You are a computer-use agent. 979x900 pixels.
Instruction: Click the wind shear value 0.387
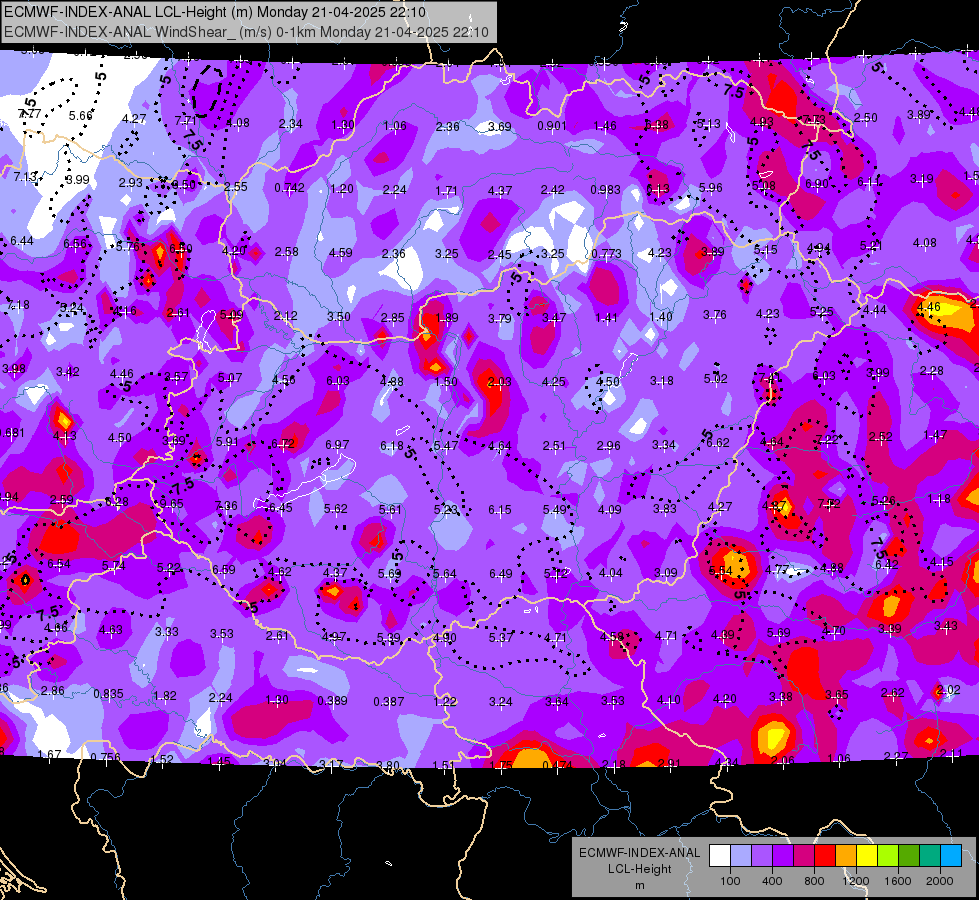click(388, 702)
